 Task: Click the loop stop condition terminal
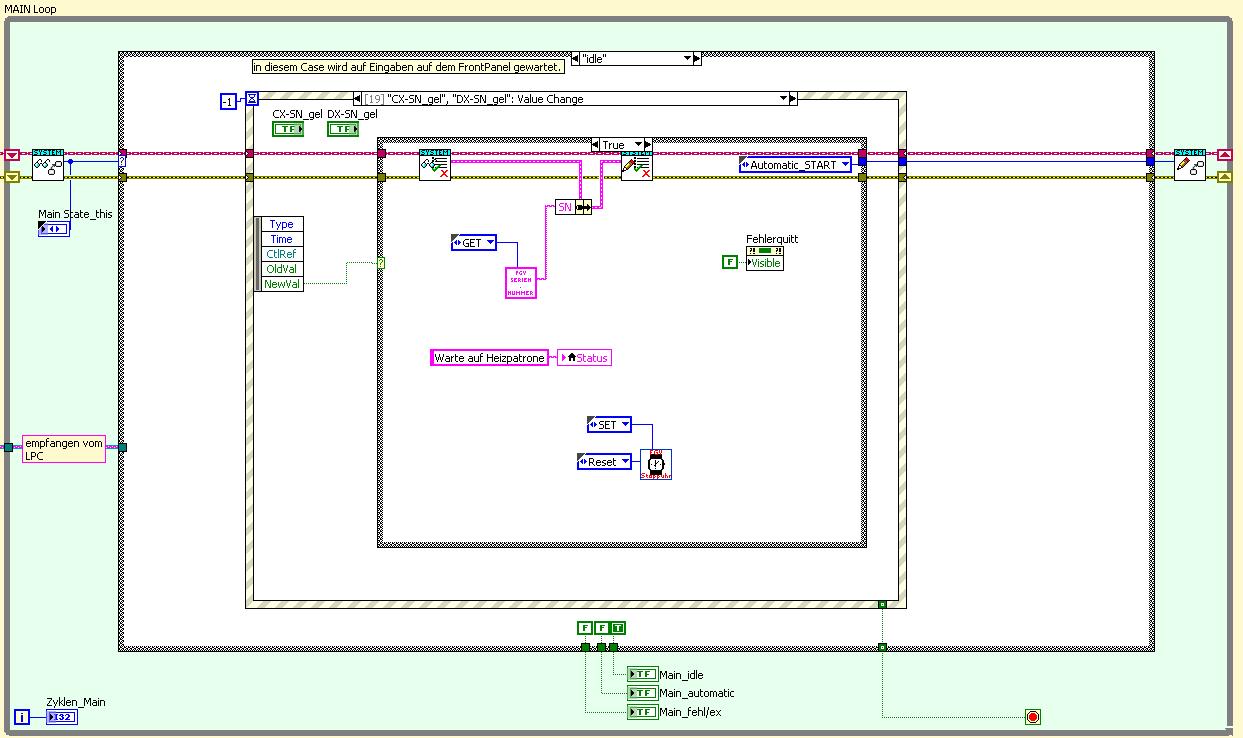tap(1033, 716)
